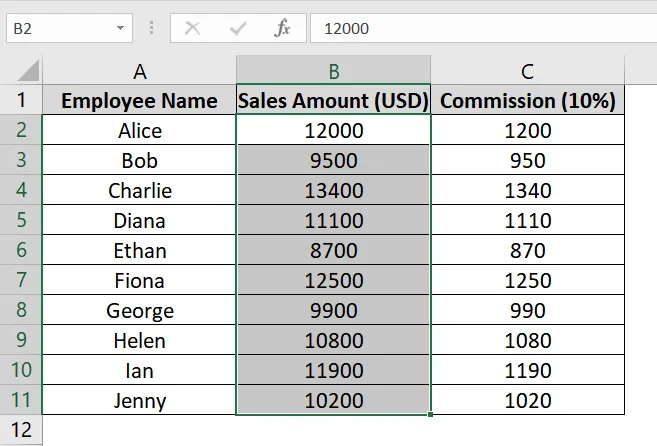
Task: Click the commission cell with 1080
Action: point(528,340)
